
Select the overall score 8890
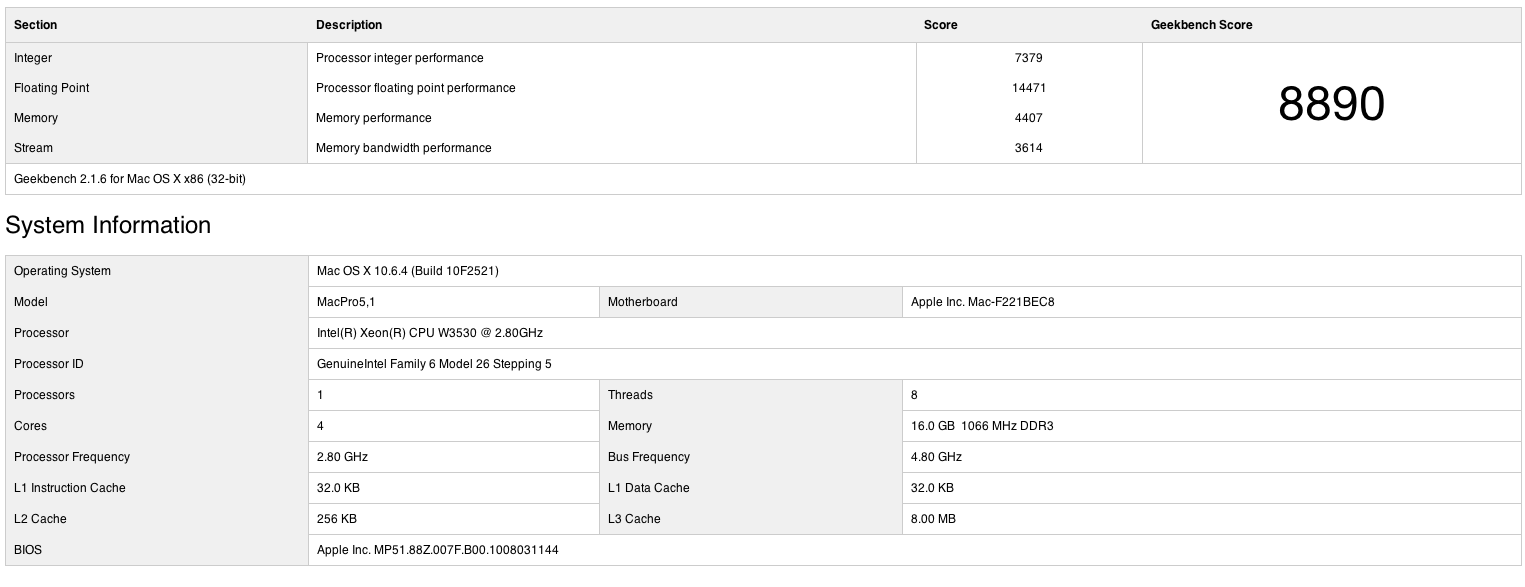tap(1331, 104)
